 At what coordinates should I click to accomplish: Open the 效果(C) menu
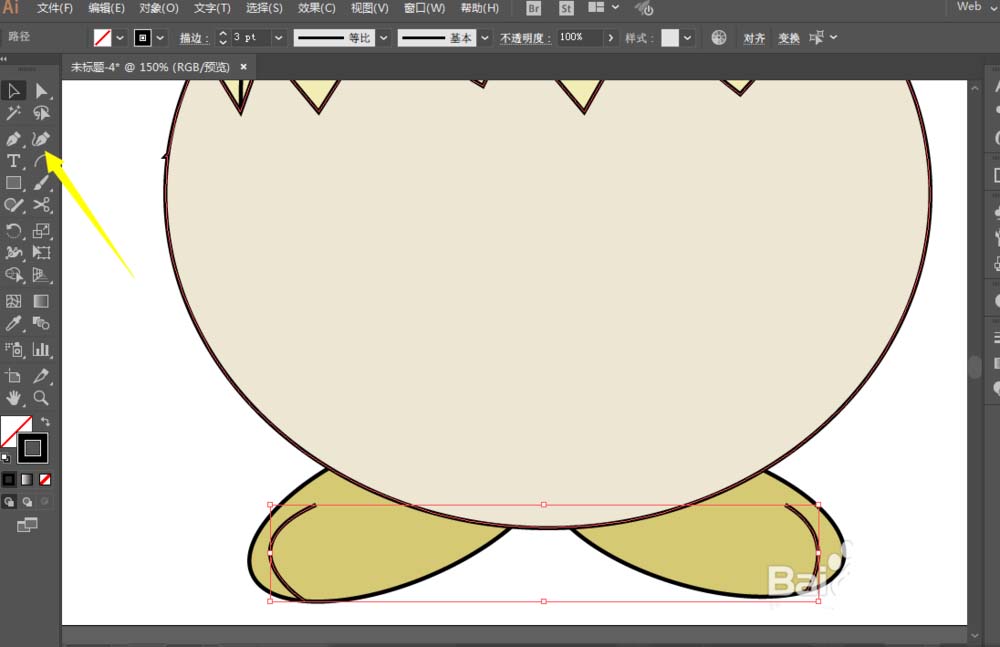click(x=316, y=8)
